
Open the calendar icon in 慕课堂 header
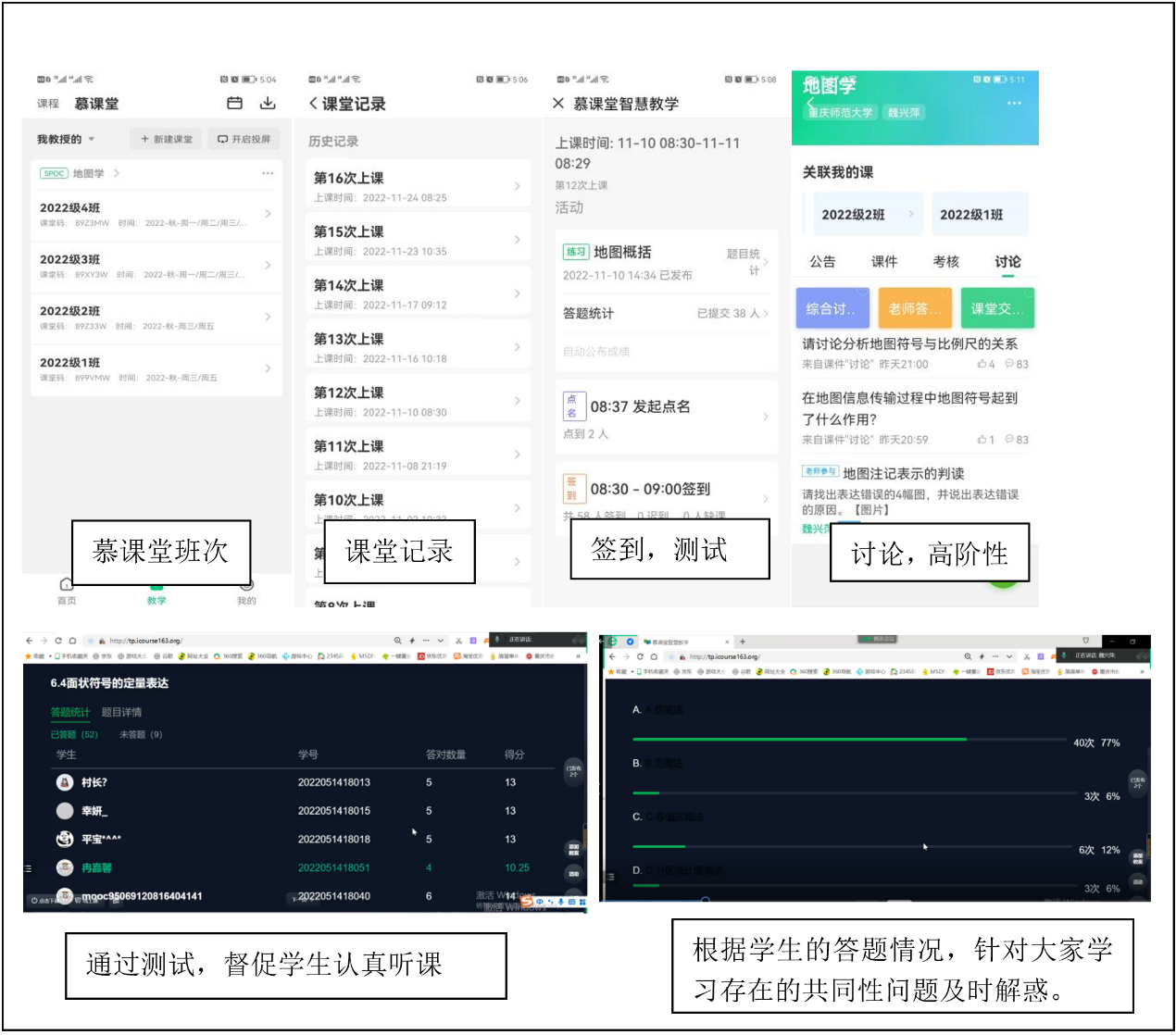[x=235, y=103]
